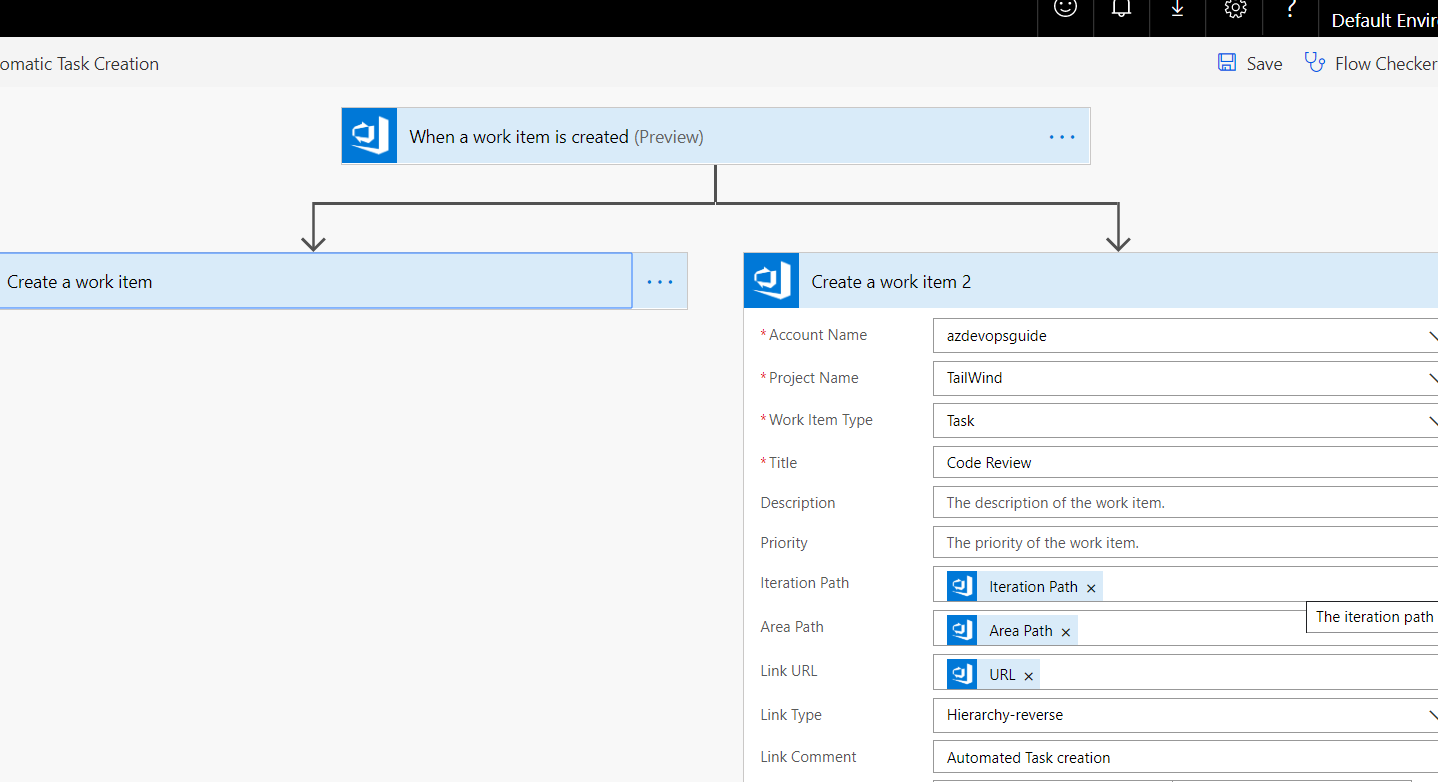
Task: Click the Title field with Code Review
Action: click(x=1186, y=463)
